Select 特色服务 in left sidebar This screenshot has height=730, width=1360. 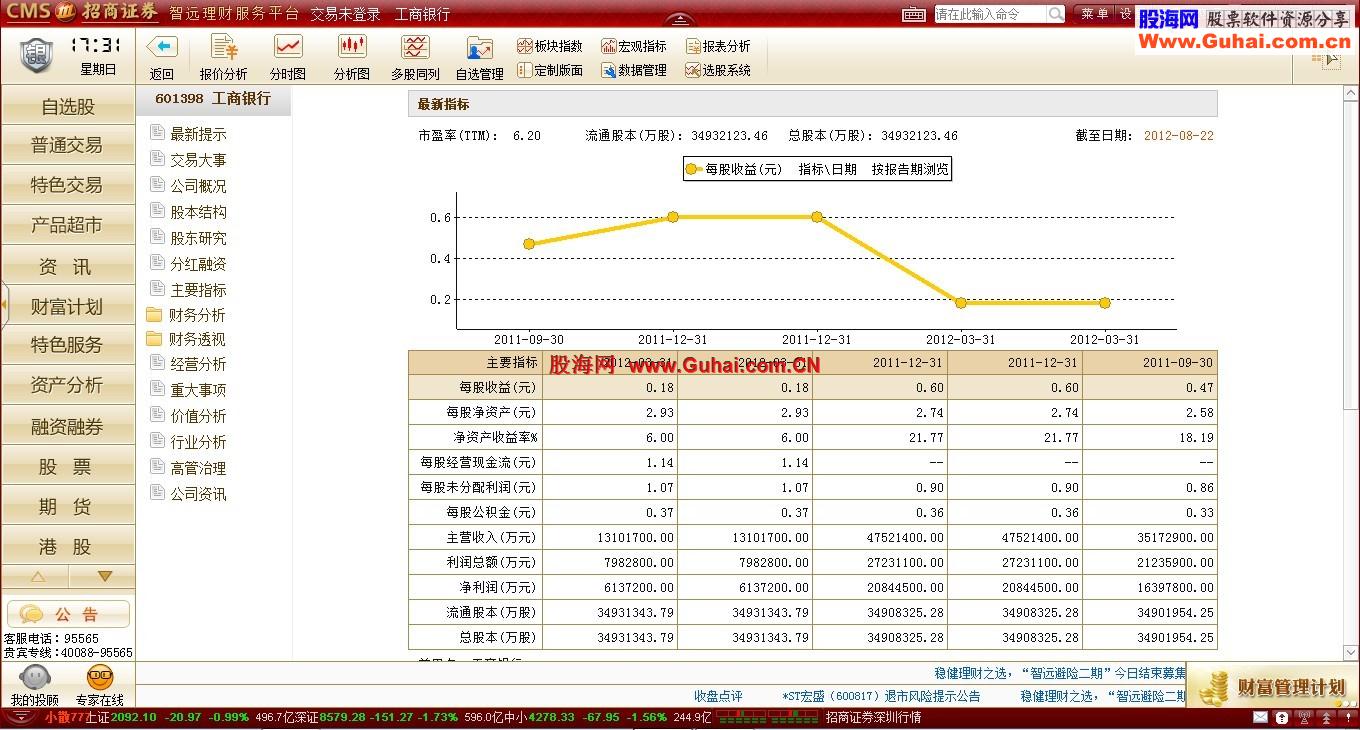(68, 345)
